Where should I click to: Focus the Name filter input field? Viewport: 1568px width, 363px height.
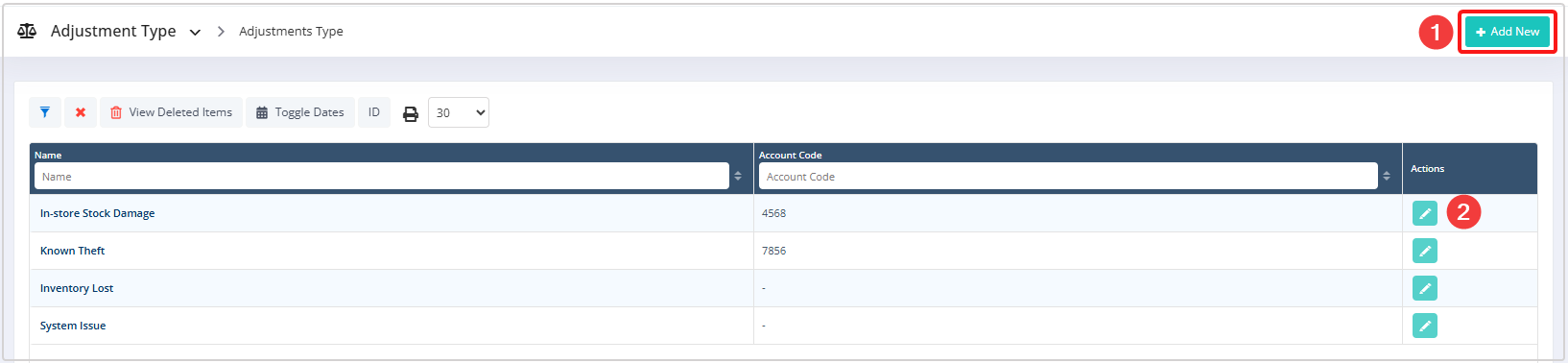click(x=382, y=176)
